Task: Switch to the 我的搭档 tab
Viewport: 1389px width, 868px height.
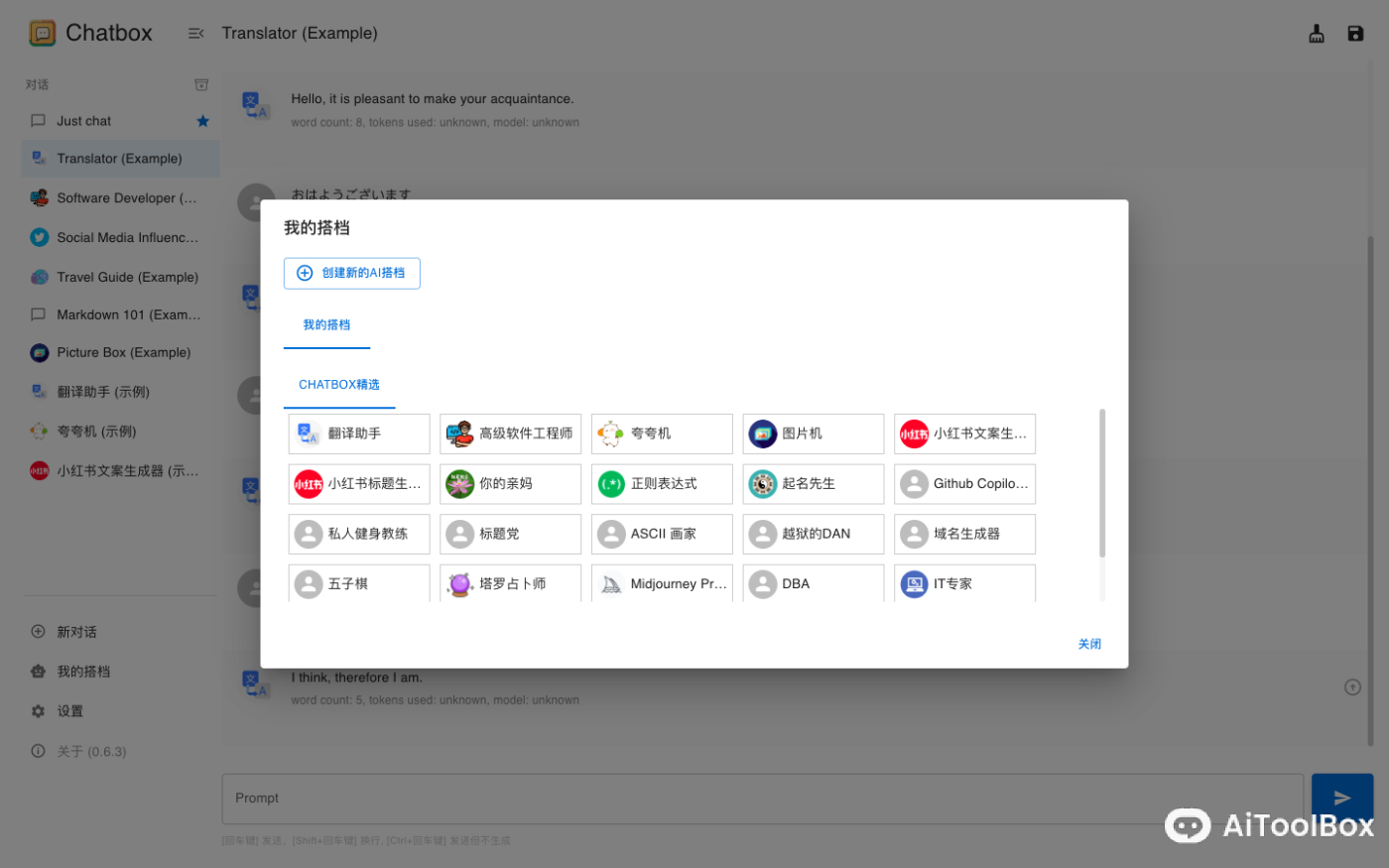Action: point(326,324)
